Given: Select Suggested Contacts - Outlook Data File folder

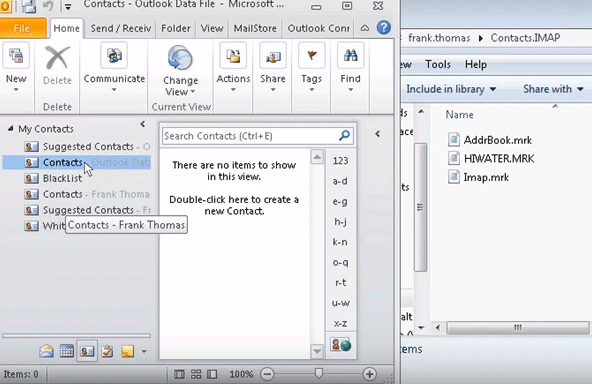Looking at the screenshot, I should pyautogui.click(x=88, y=147).
